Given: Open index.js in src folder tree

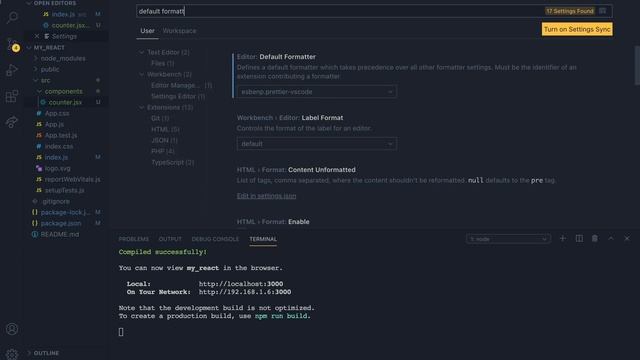Looking at the screenshot, I should coord(56,157).
